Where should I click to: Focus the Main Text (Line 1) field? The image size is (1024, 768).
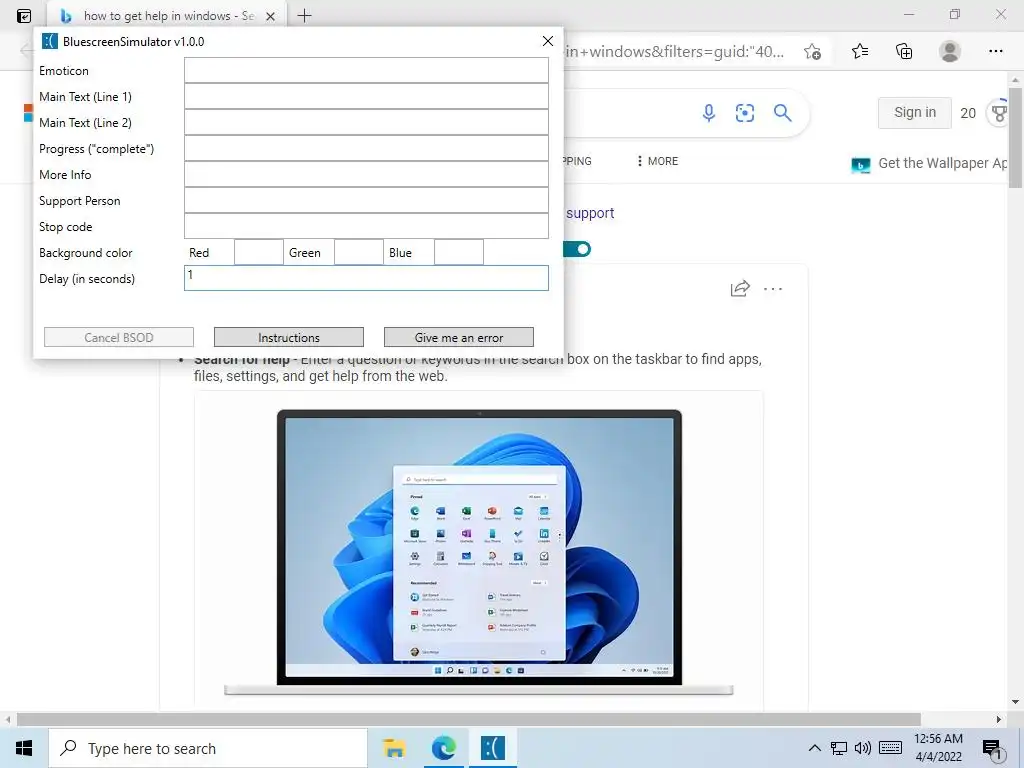coord(366,96)
